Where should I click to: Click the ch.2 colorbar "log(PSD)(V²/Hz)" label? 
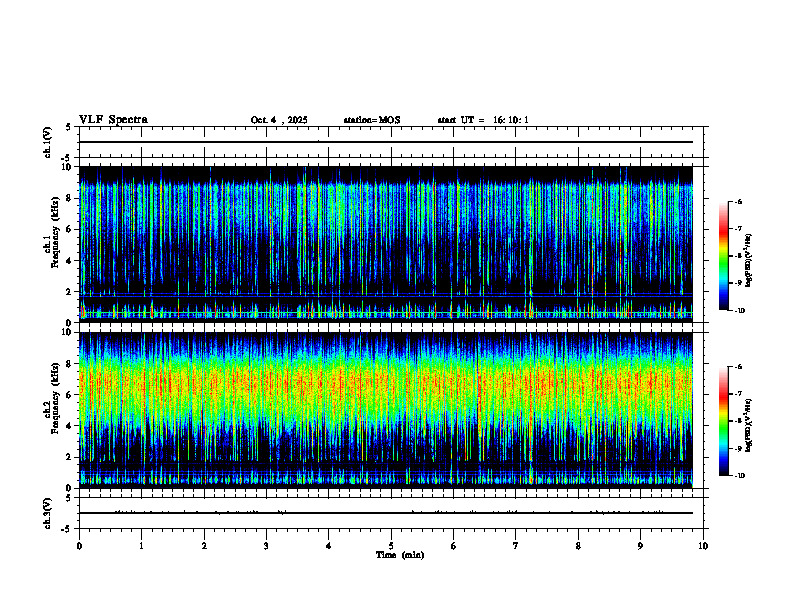(749, 426)
